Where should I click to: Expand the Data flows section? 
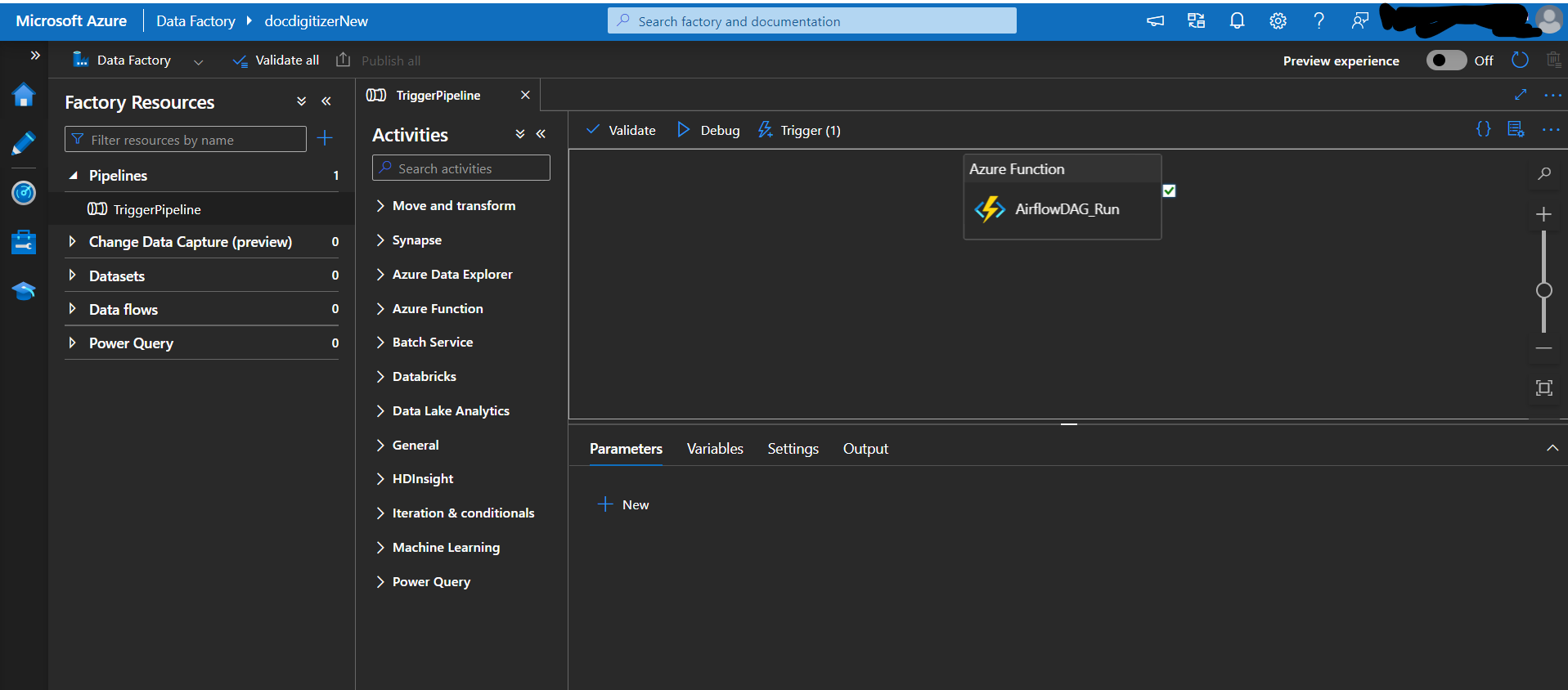(x=73, y=309)
